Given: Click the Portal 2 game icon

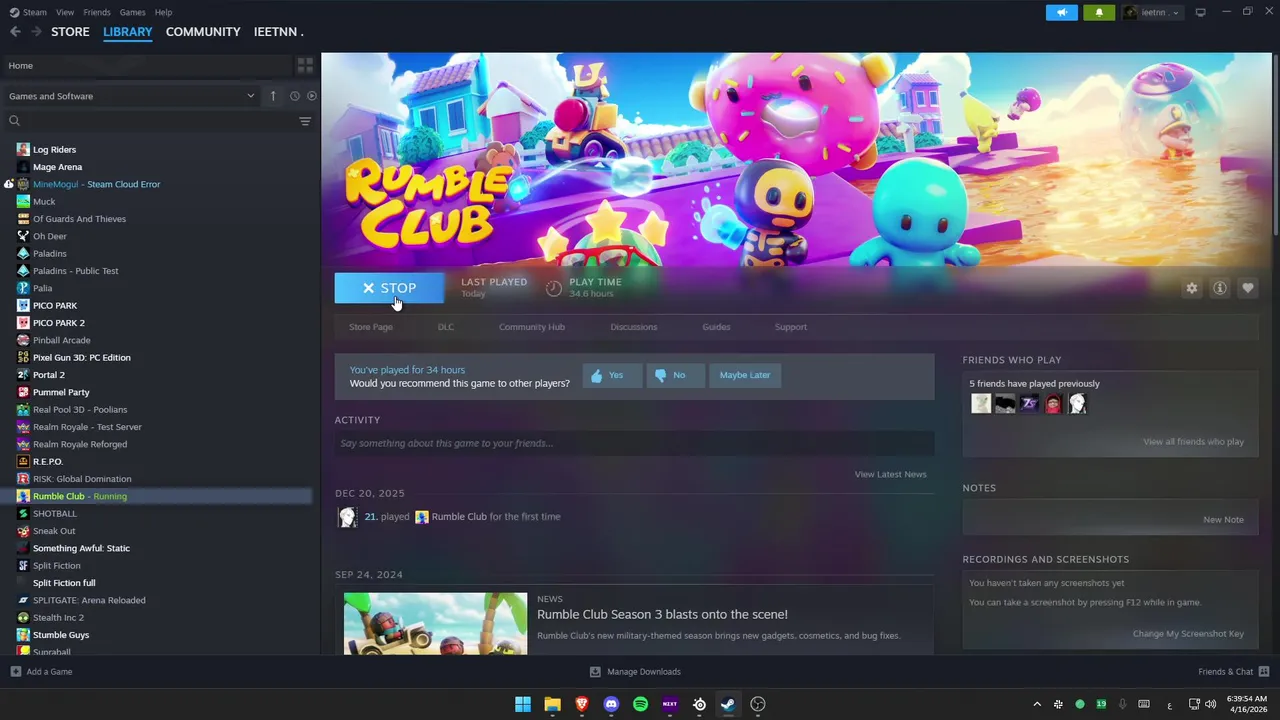Looking at the screenshot, I should (23, 375).
